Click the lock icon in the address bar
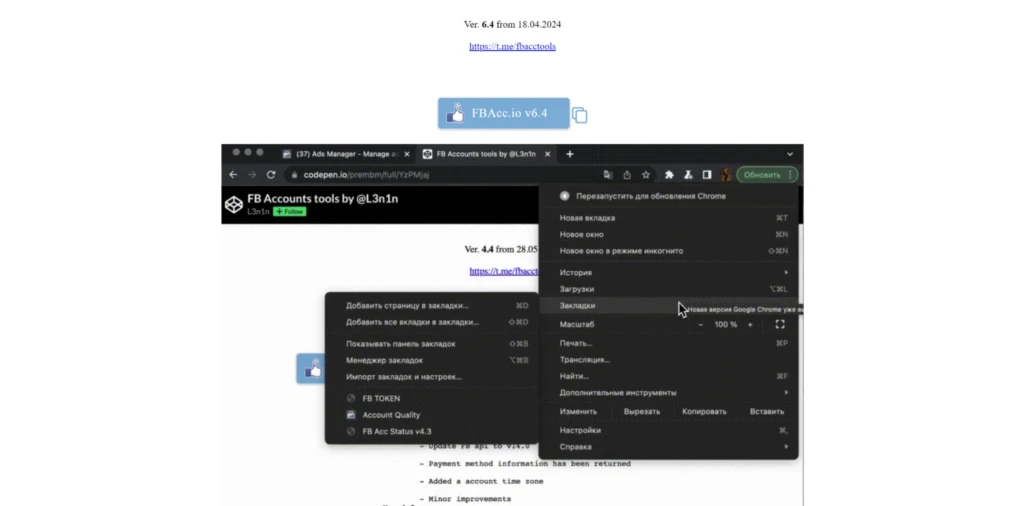Image resolution: width=1024 pixels, height=506 pixels. coord(294,175)
